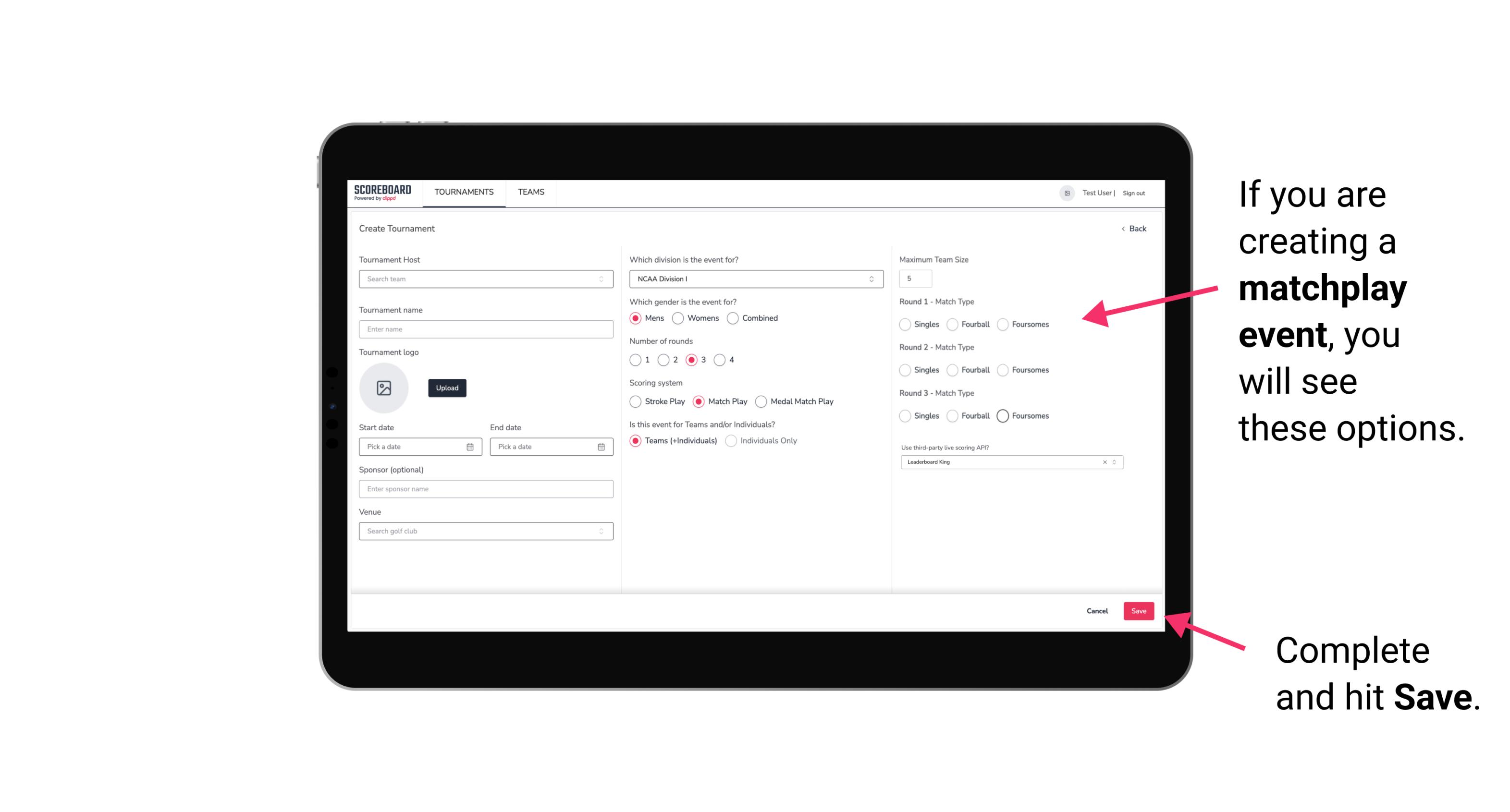The height and width of the screenshot is (812, 1510).
Task: Click the tournament logo upload icon
Action: (x=385, y=388)
